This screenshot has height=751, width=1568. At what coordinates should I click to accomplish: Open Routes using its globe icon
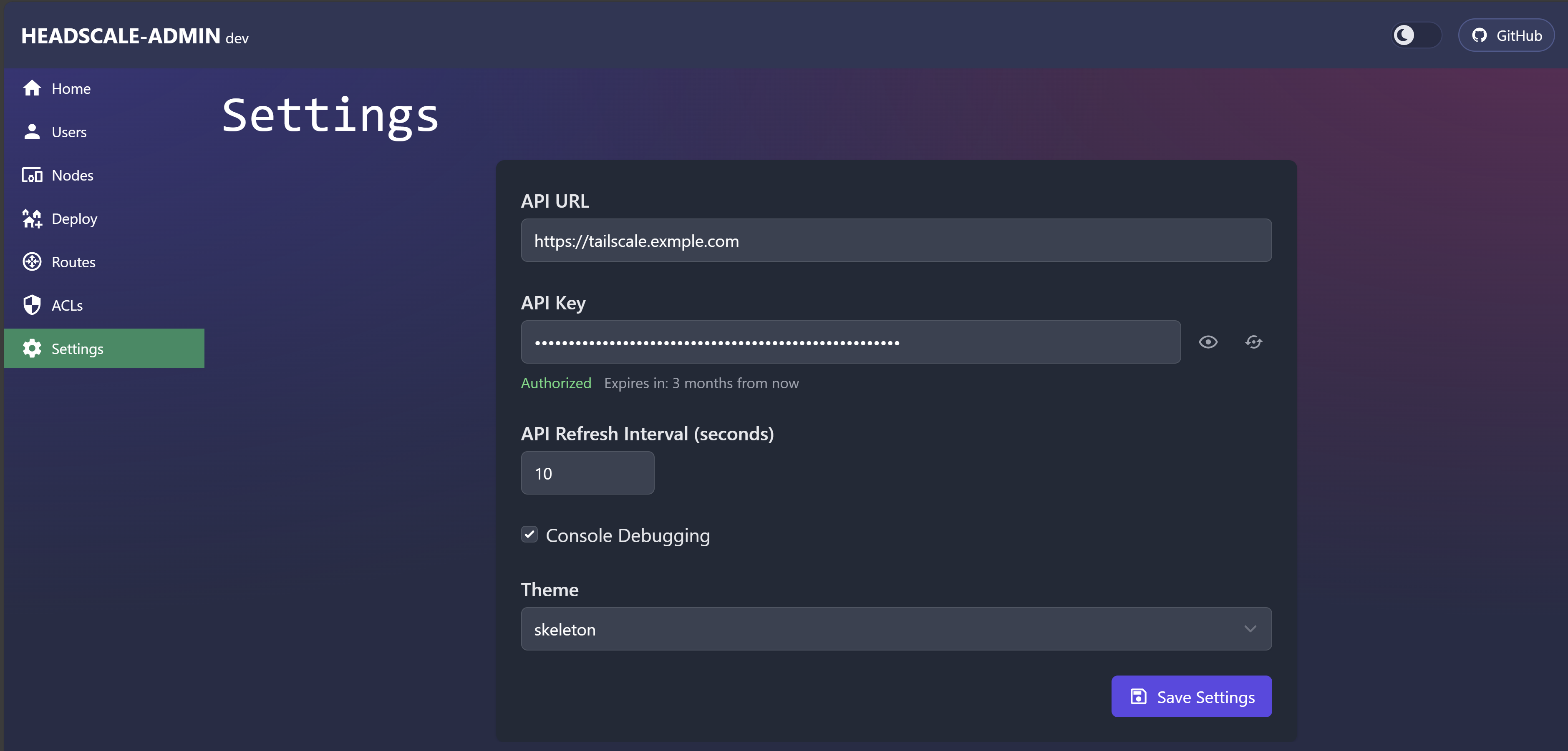(x=32, y=261)
